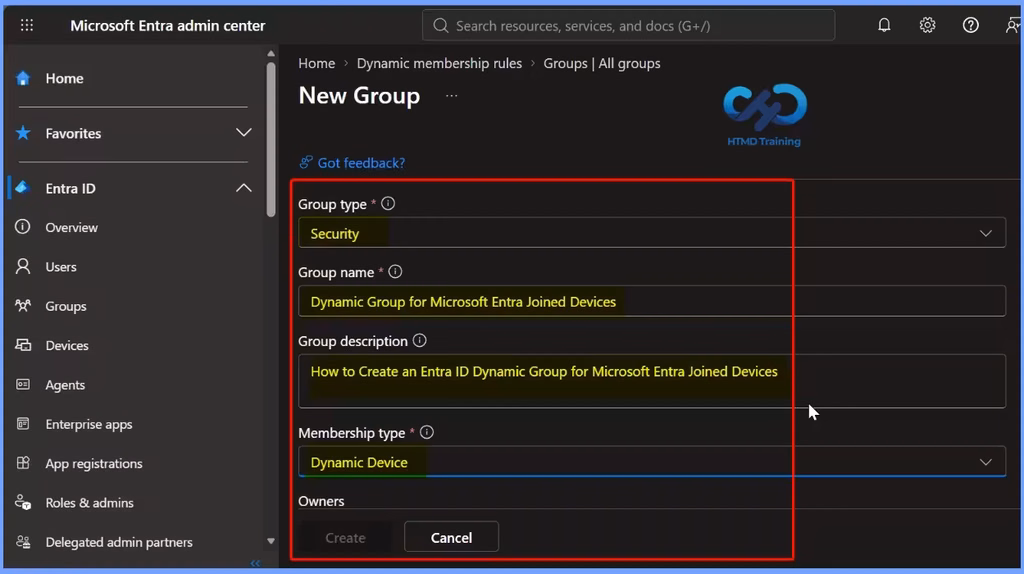Click the Group description info icon

419,341
